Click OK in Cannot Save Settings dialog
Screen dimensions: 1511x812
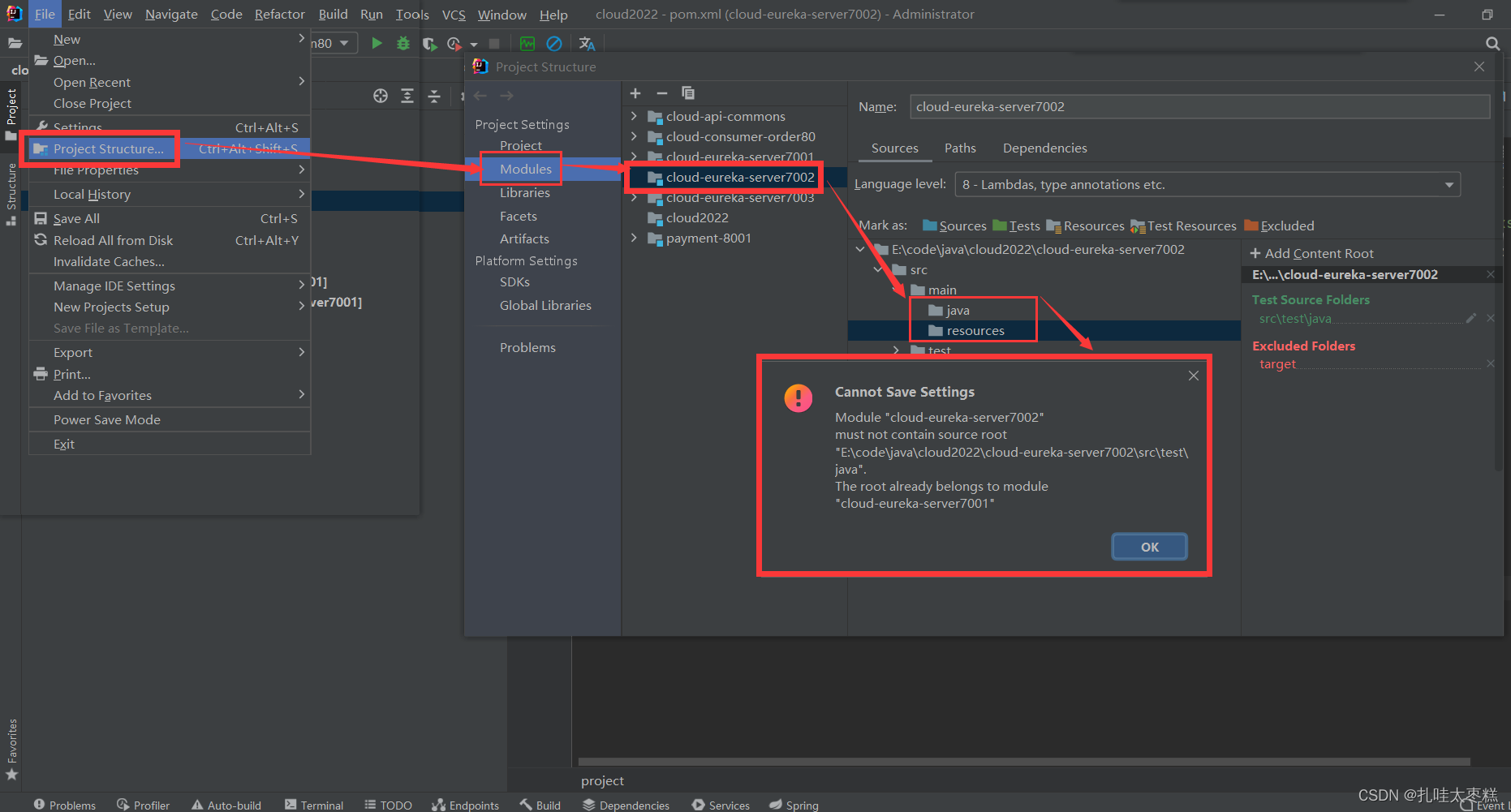pyautogui.click(x=1149, y=547)
